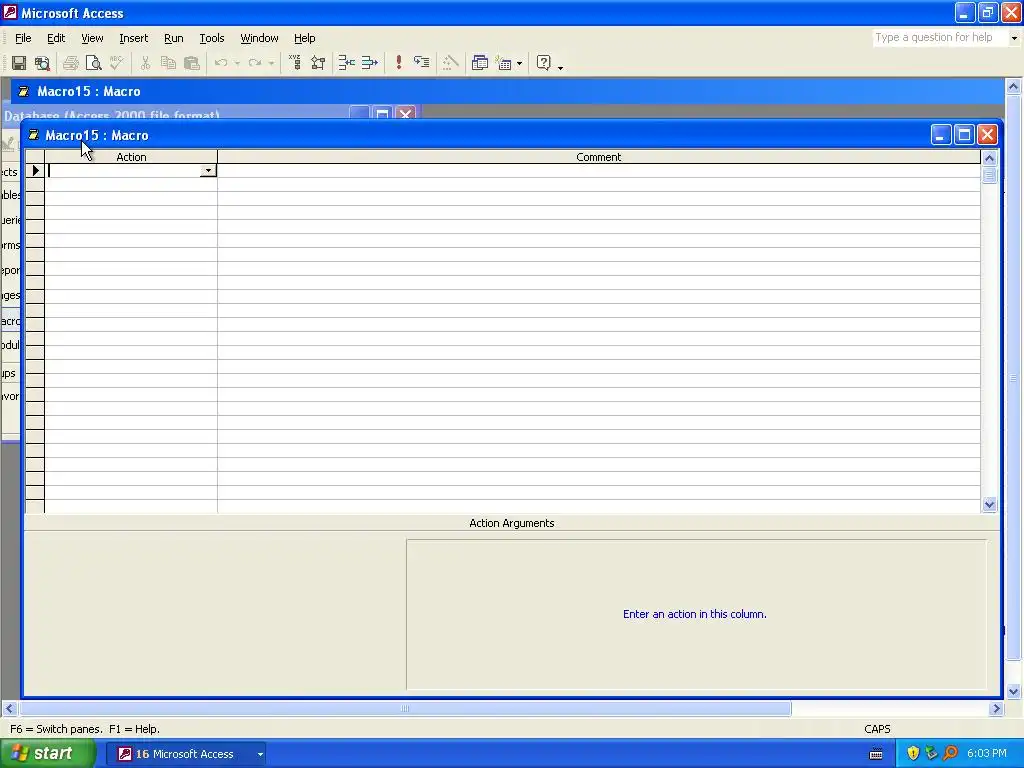Maximize the front Macro15 macro window
1024x768 pixels.
[x=964, y=135]
